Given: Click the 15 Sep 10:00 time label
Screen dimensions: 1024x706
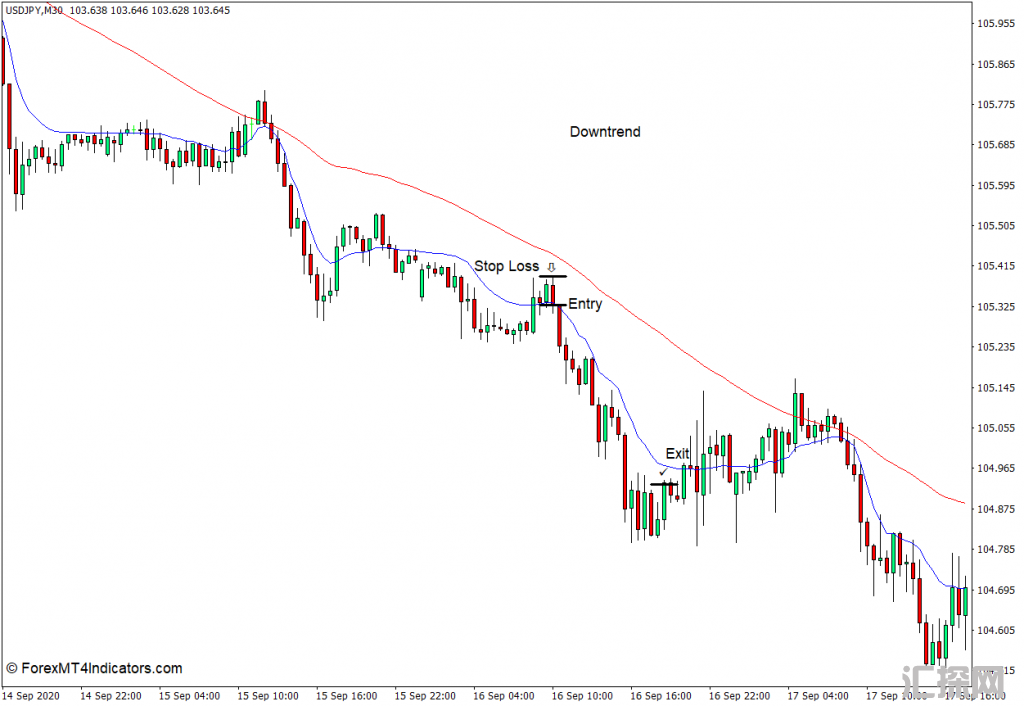Looking at the screenshot, I should 268,695.
